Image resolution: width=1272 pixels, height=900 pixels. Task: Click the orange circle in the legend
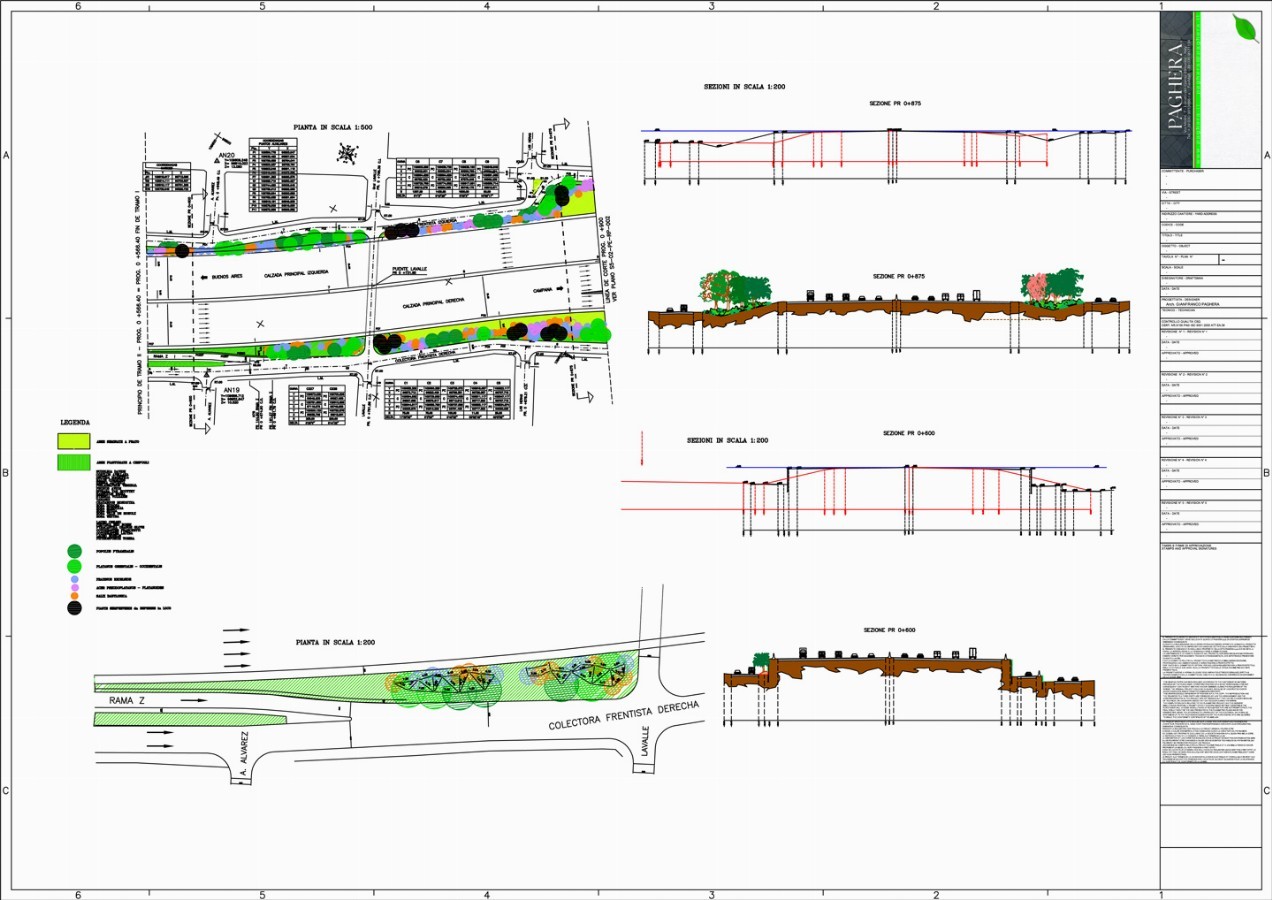[74, 596]
